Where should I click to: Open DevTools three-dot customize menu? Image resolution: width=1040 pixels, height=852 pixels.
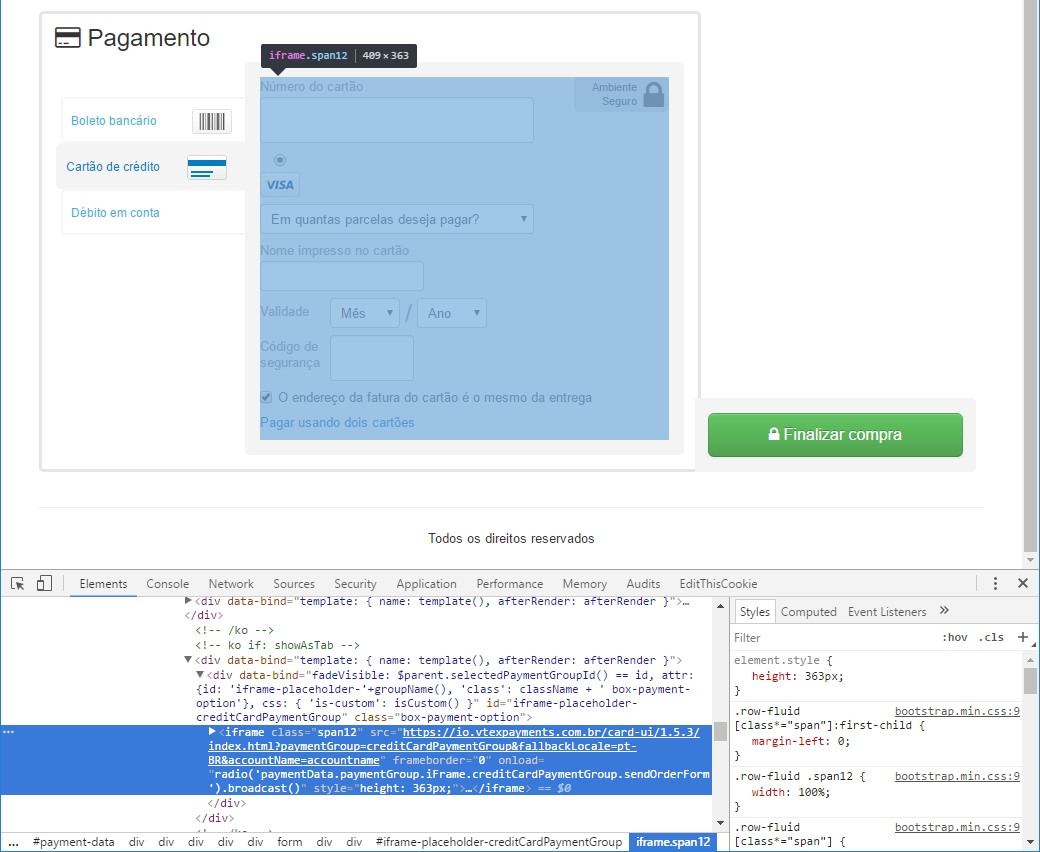point(995,582)
